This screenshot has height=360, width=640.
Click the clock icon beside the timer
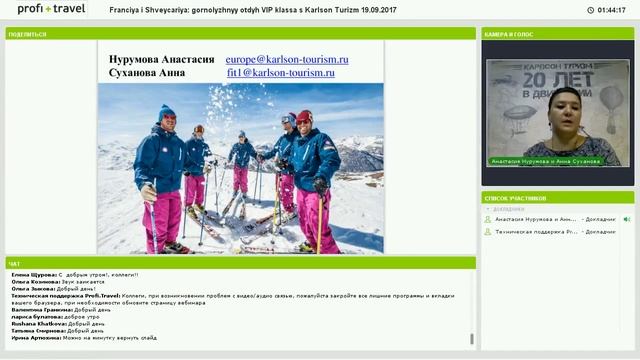[x=591, y=10]
